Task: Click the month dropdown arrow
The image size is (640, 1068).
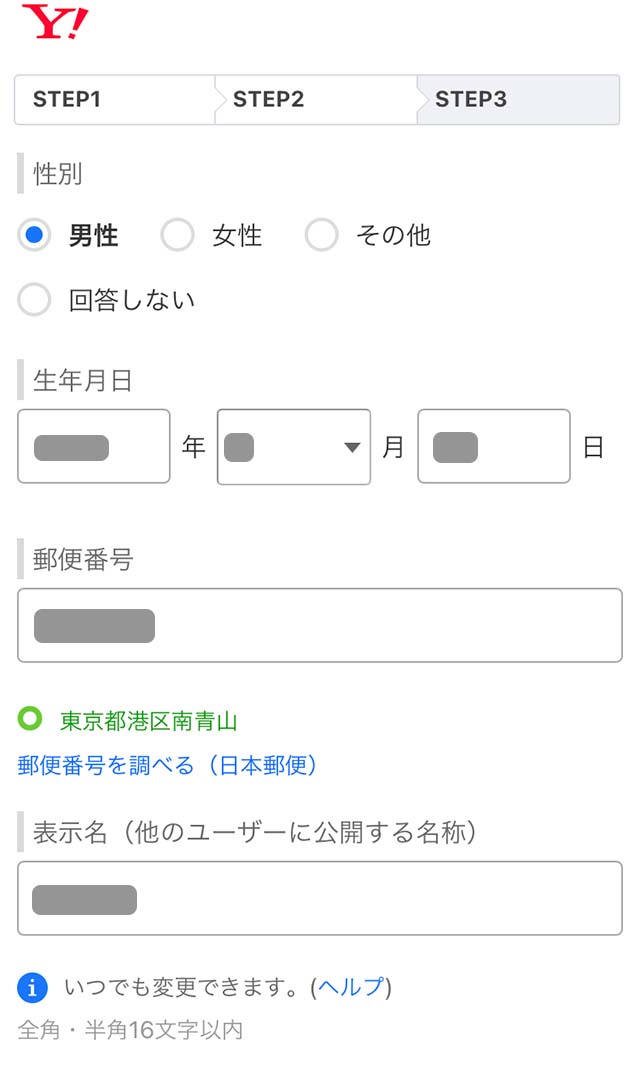Action: coord(351,447)
